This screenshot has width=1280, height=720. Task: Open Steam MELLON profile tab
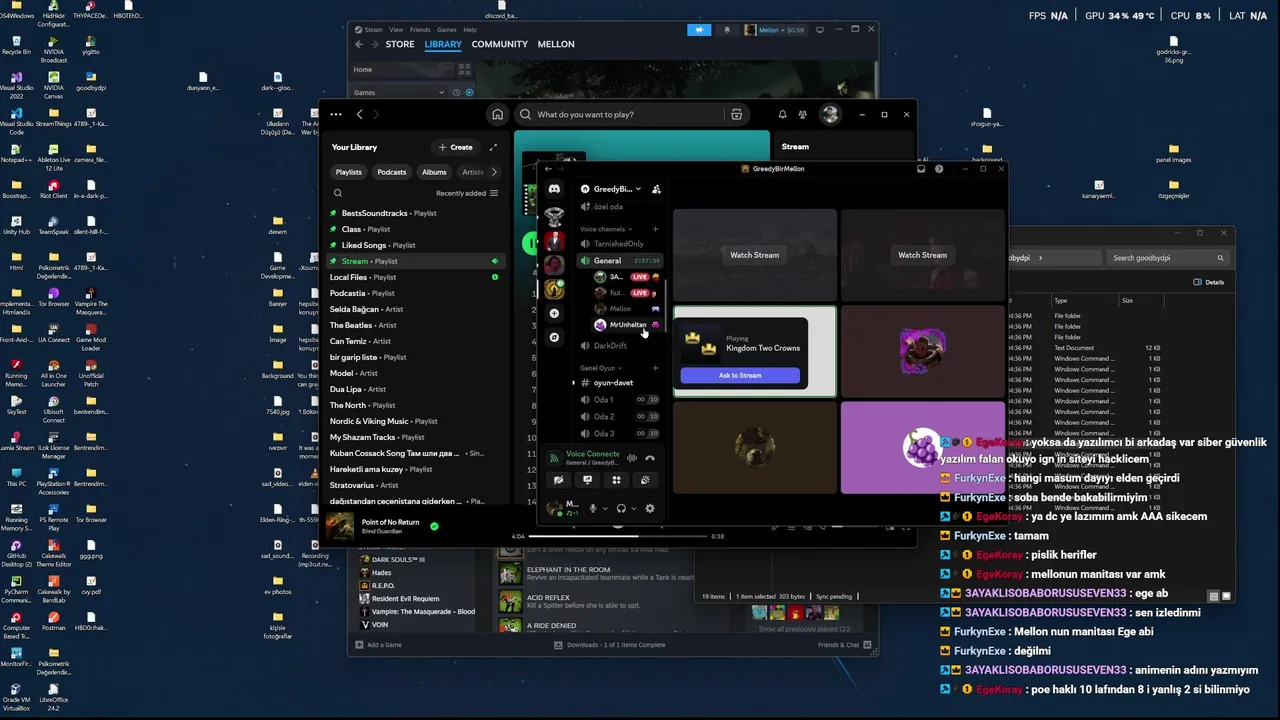[x=556, y=45]
